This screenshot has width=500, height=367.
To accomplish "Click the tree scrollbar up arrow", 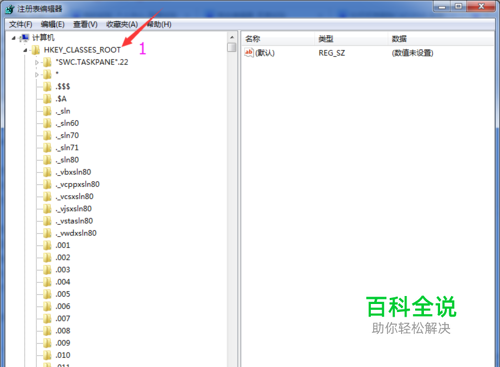I will [x=232, y=38].
